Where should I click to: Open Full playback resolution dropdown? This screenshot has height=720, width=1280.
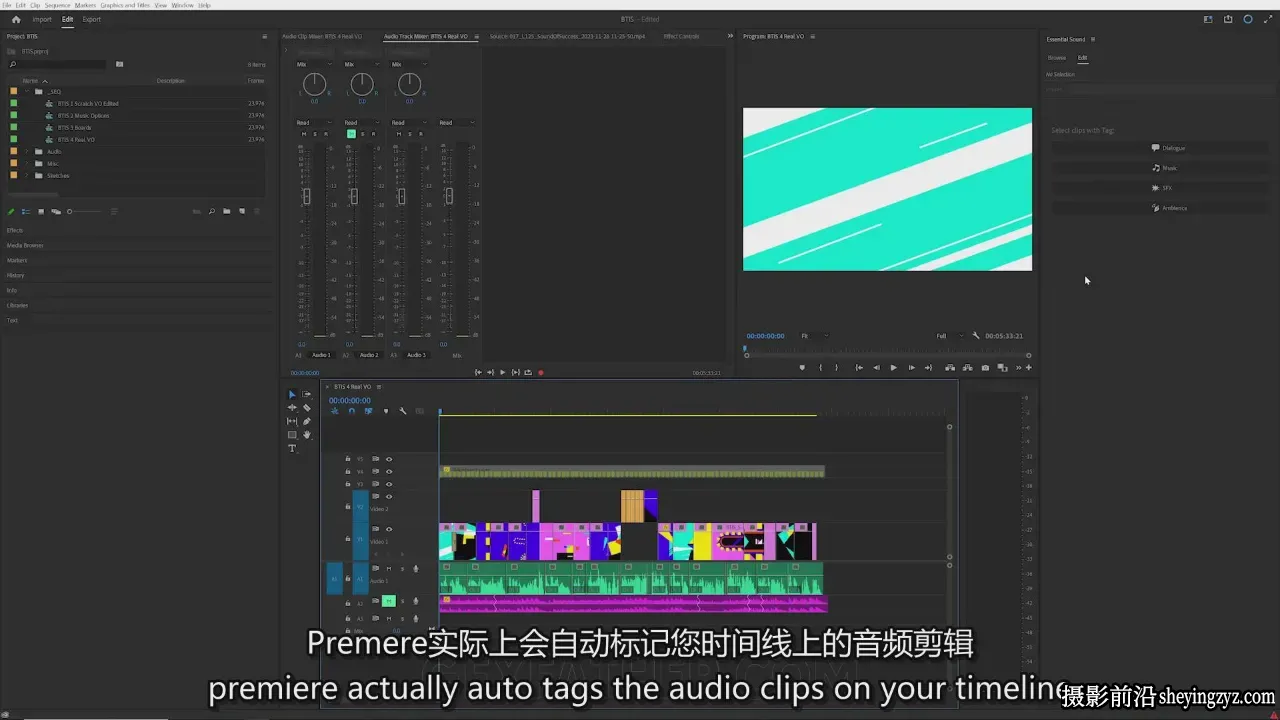[x=950, y=336]
